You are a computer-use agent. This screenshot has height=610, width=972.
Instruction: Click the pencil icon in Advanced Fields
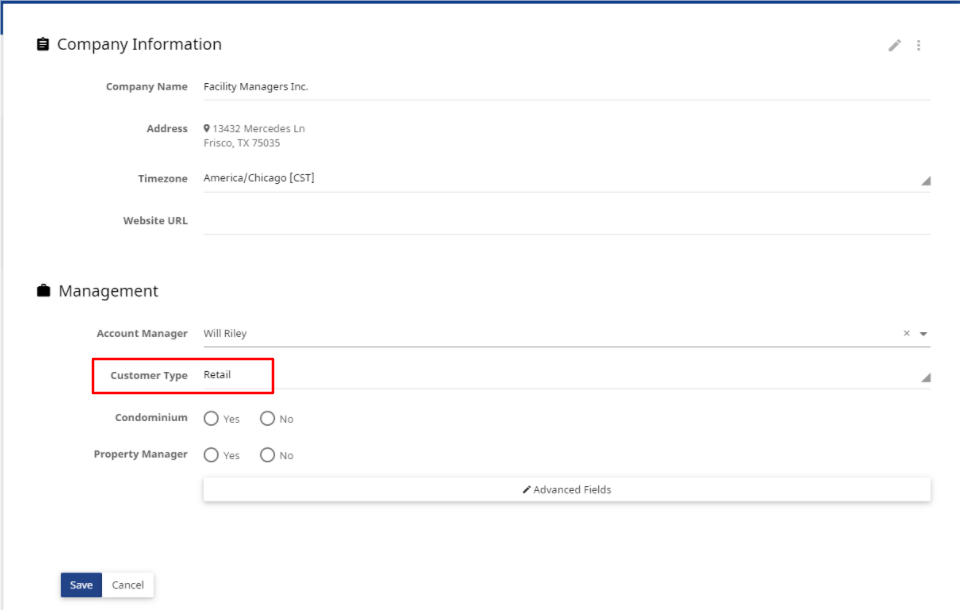coord(526,490)
